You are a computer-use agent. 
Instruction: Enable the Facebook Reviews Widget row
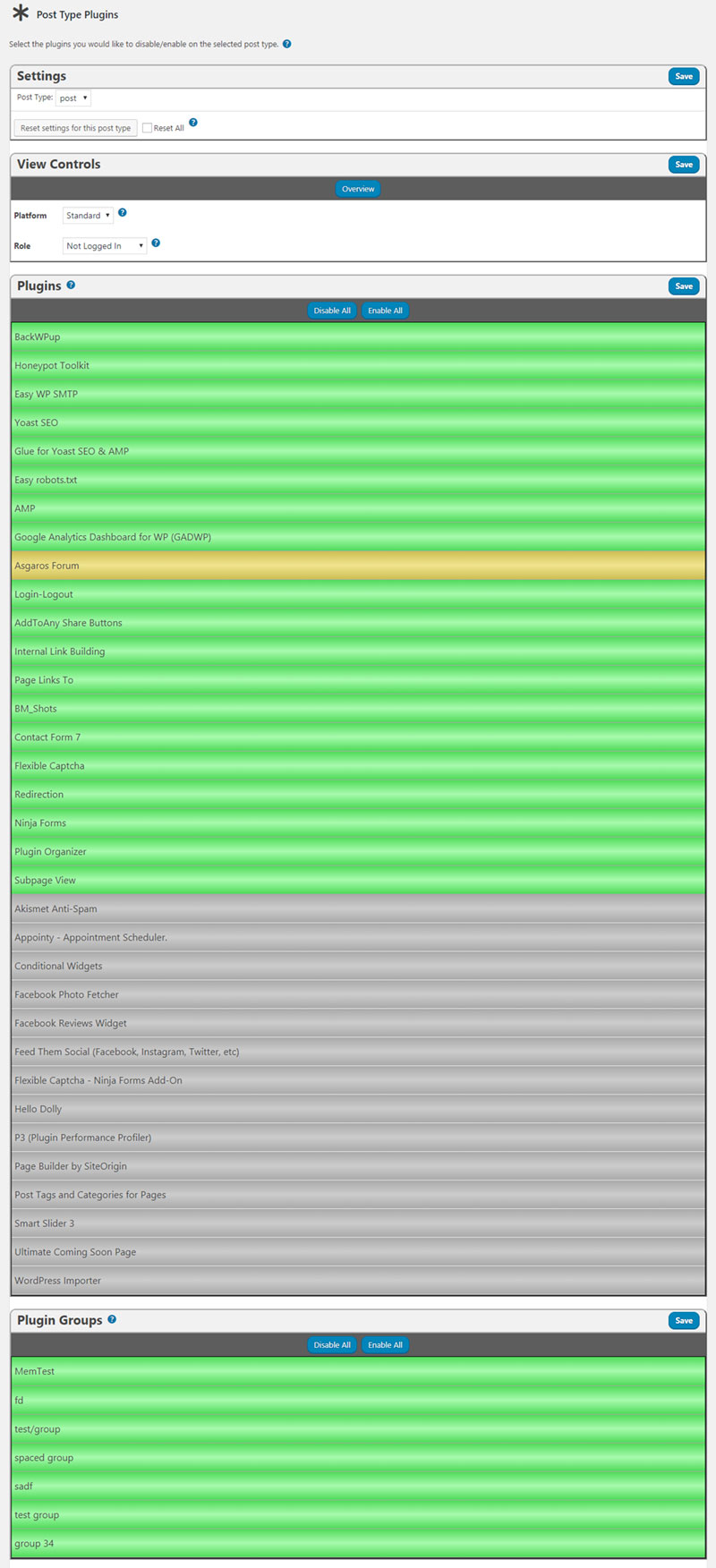click(x=358, y=1023)
